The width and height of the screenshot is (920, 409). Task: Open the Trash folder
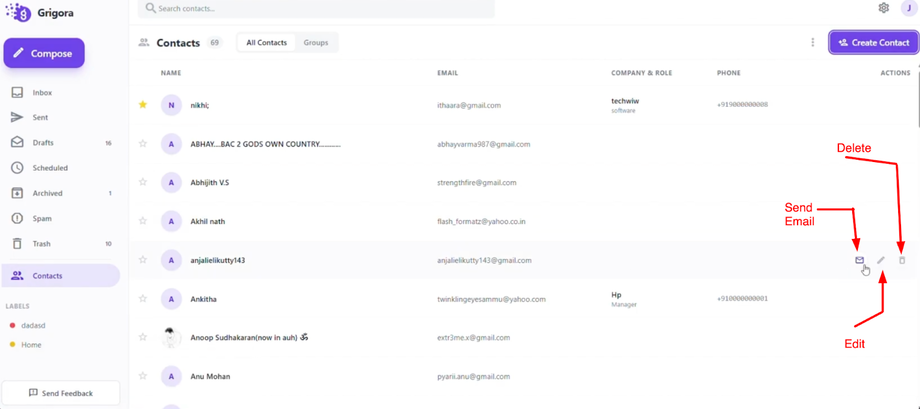click(x=60, y=244)
